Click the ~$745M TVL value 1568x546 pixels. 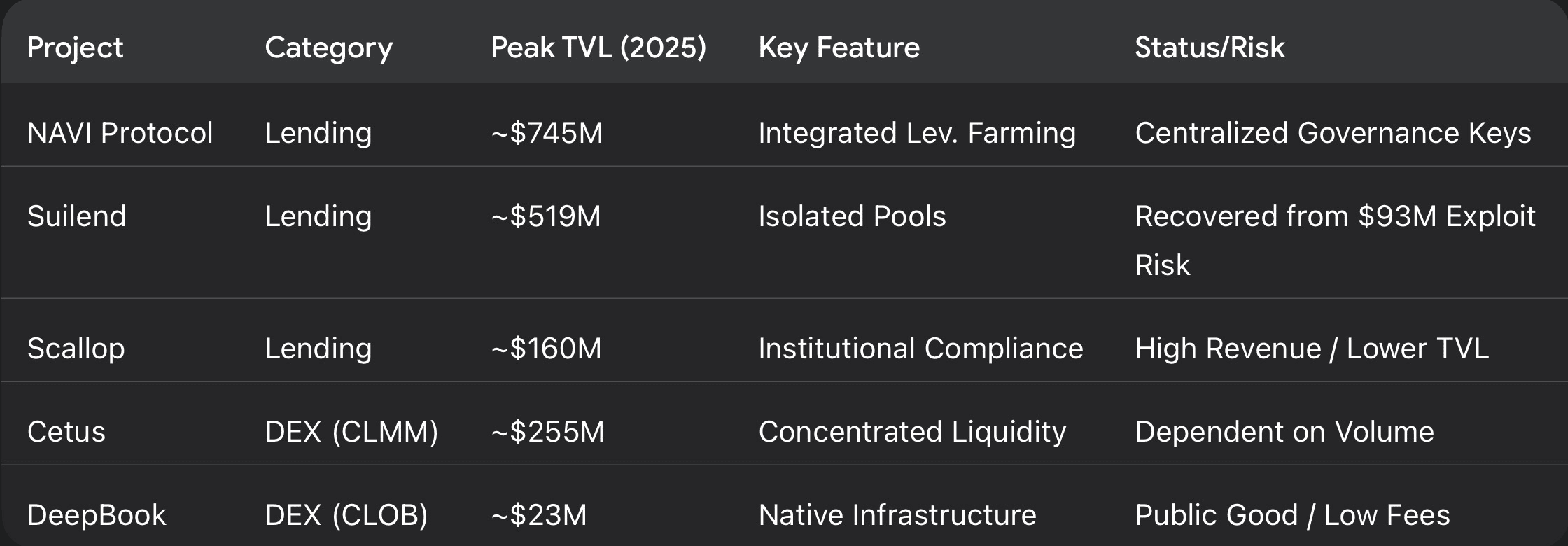pos(547,133)
